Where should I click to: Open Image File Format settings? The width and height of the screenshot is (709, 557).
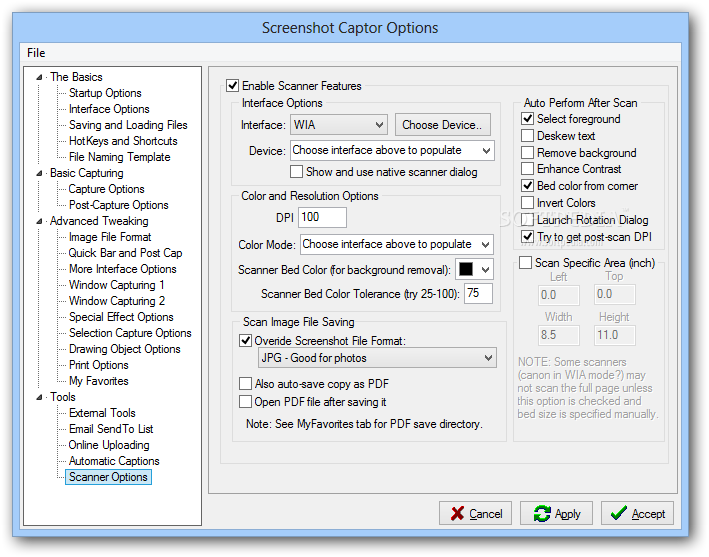tap(110, 237)
